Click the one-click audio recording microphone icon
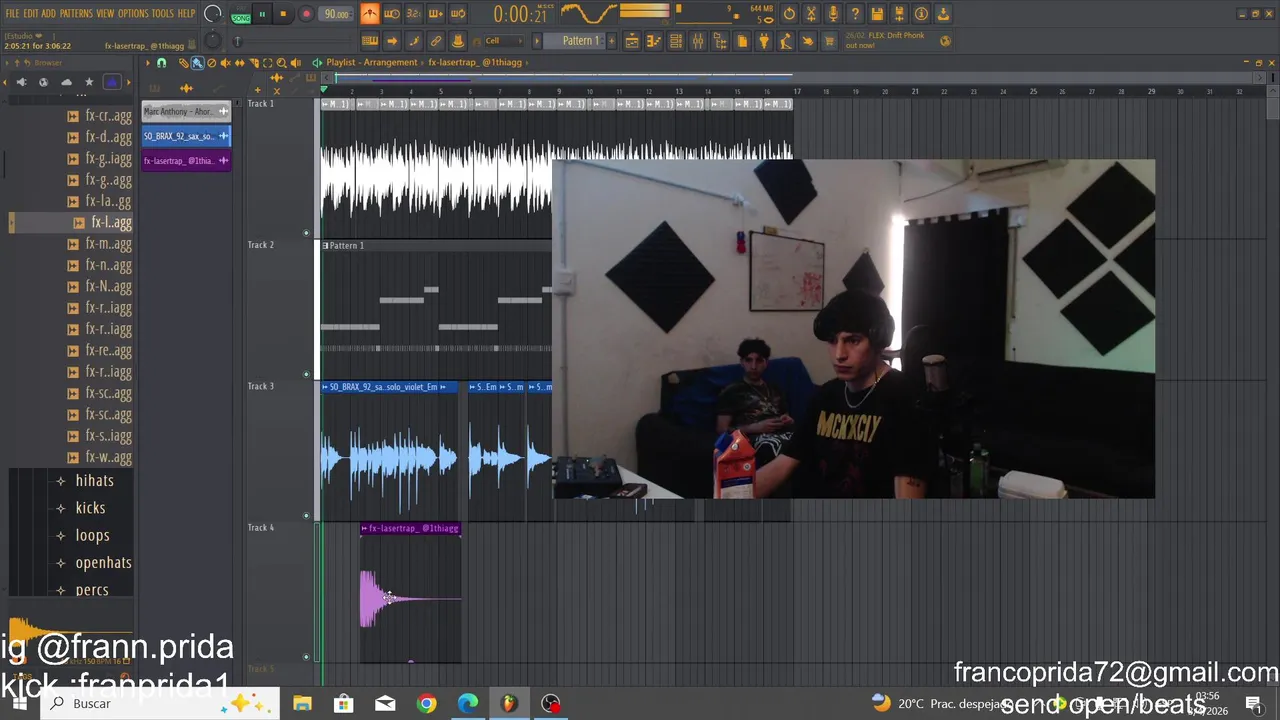The image size is (1280, 720). 833,14
